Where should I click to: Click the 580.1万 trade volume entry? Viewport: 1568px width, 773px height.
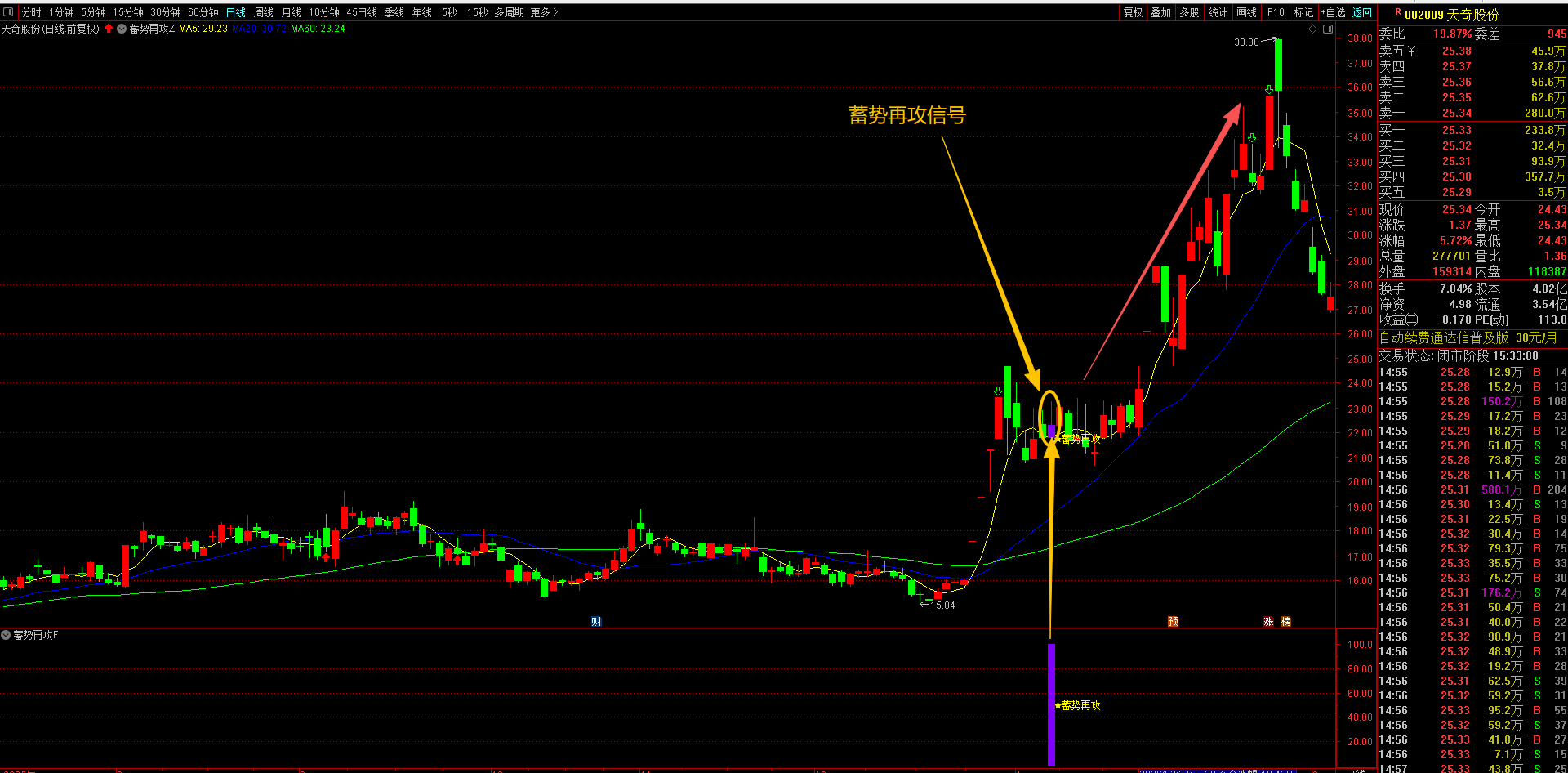click(x=1502, y=489)
